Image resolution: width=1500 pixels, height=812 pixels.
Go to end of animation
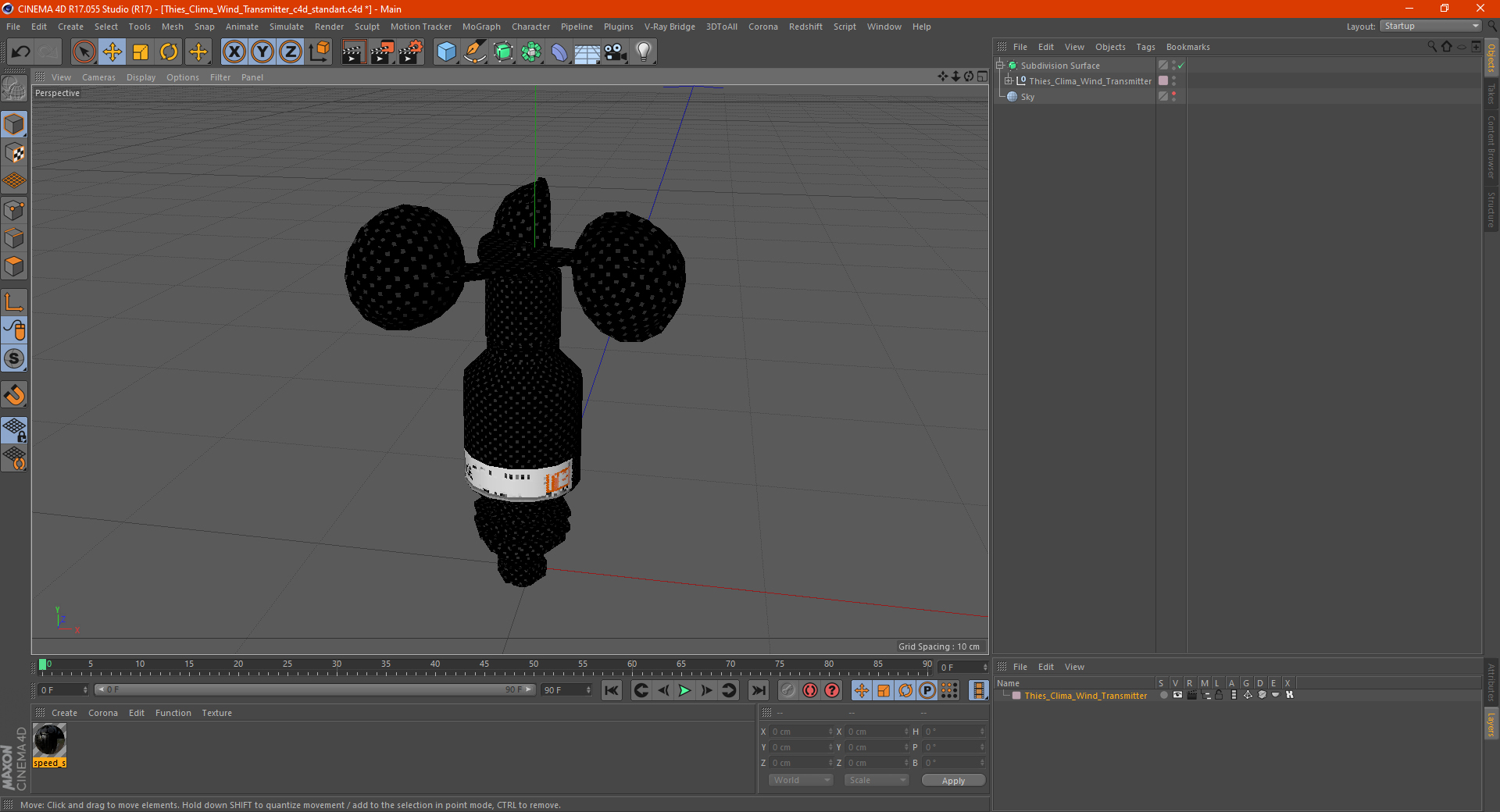pos(758,690)
